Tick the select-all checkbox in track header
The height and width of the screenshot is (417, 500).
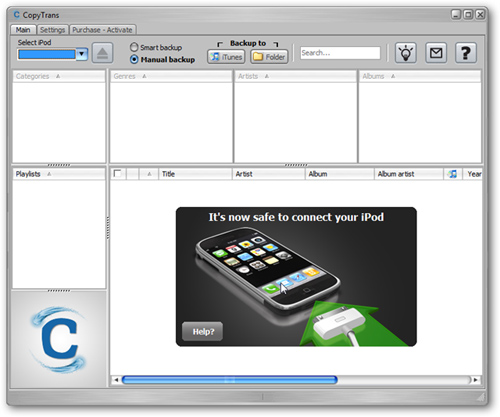[117, 173]
